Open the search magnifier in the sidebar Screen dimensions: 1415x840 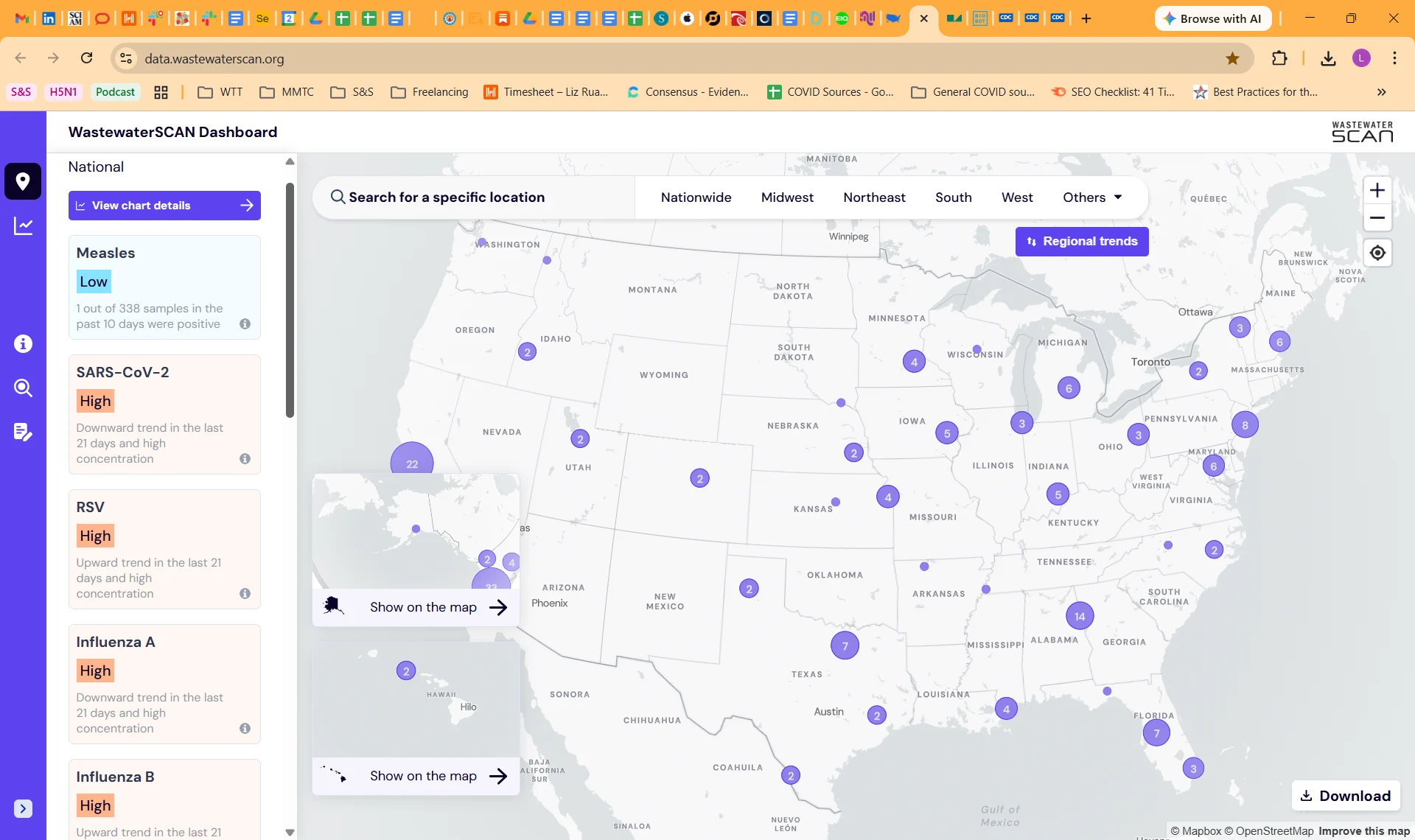23,388
